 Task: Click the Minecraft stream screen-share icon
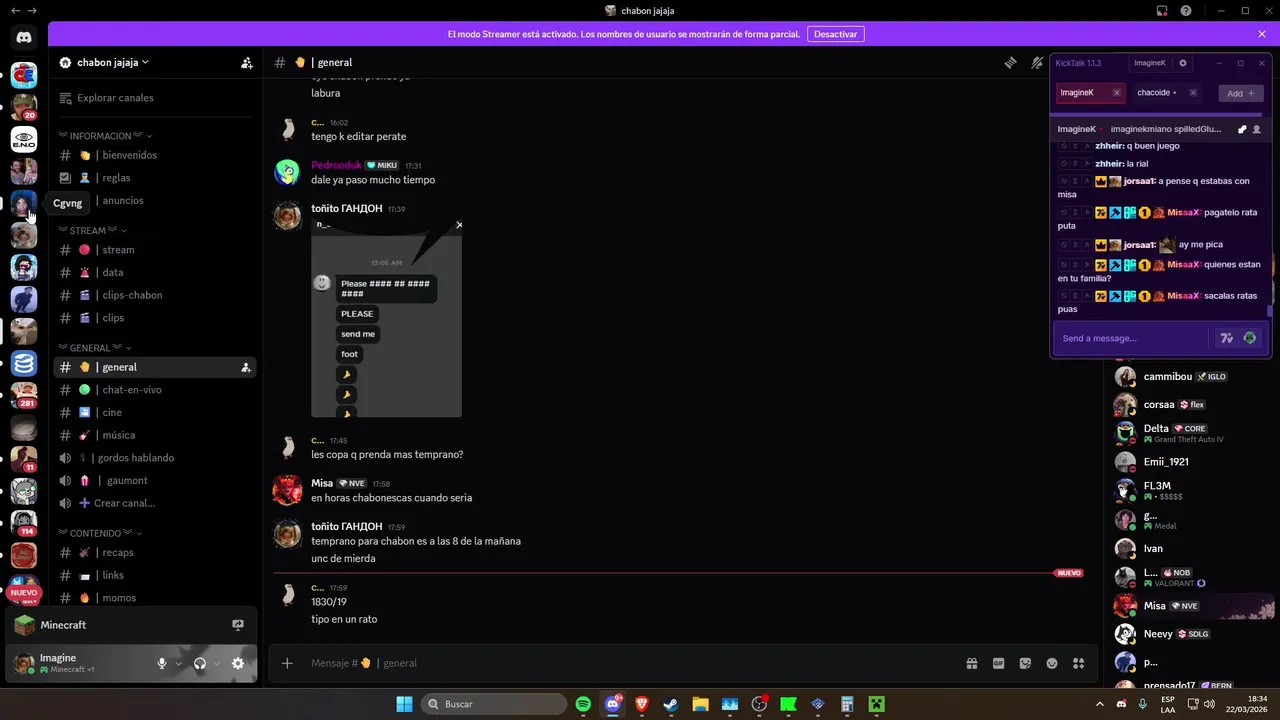tap(238, 625)
